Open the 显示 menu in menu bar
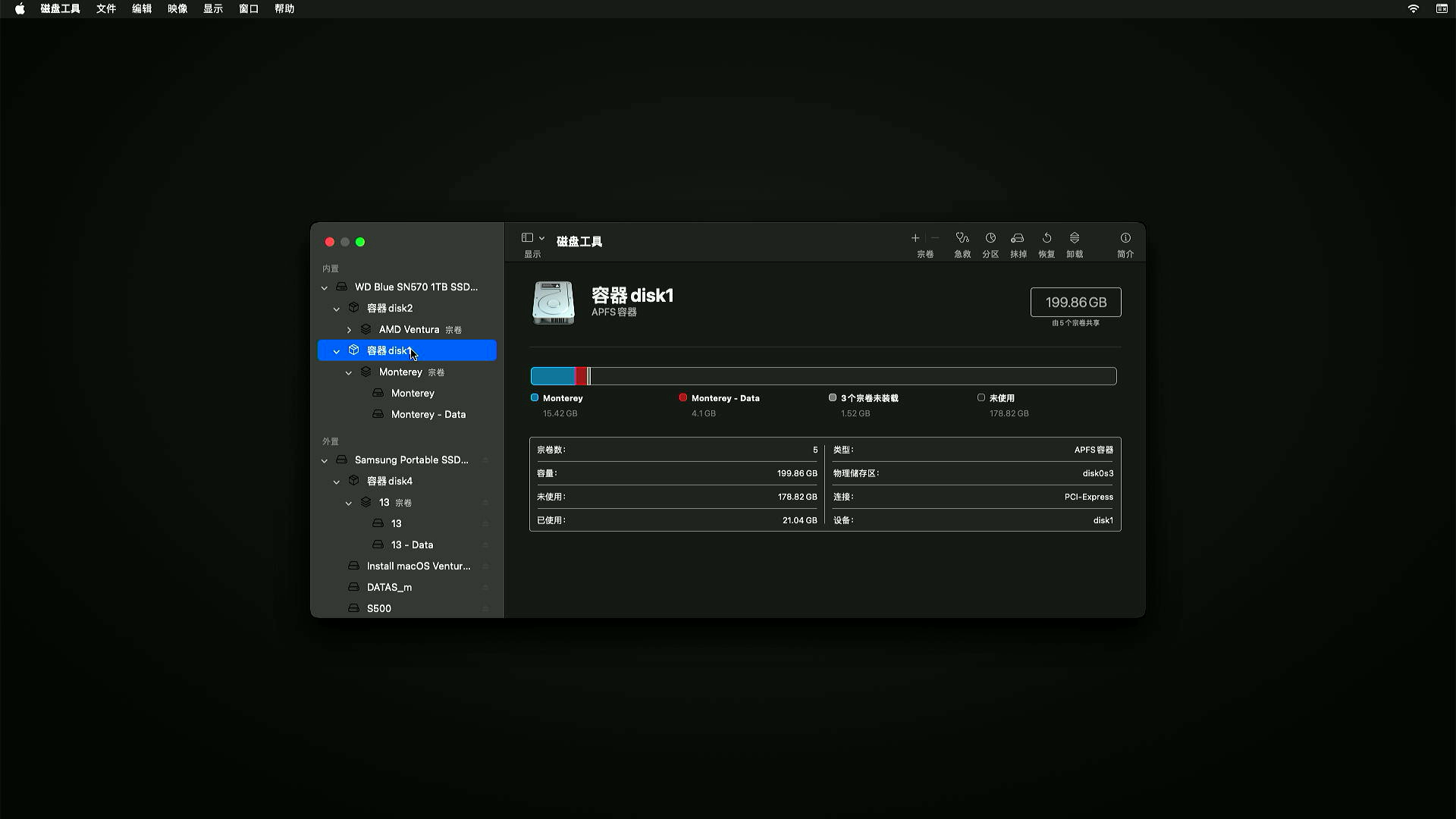 click(x=213, y=9)
